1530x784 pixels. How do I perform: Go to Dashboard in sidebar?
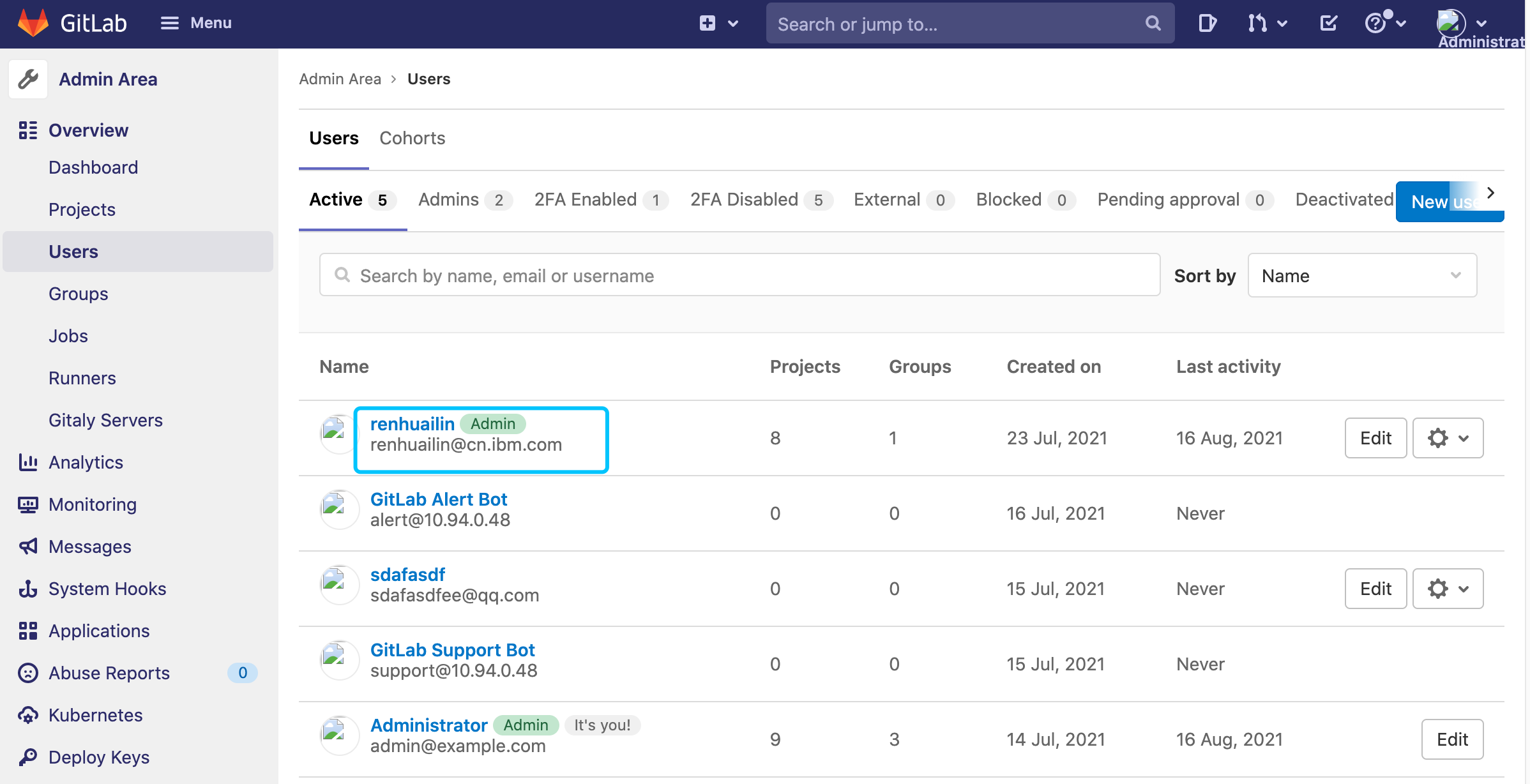(x=93, y=167)
